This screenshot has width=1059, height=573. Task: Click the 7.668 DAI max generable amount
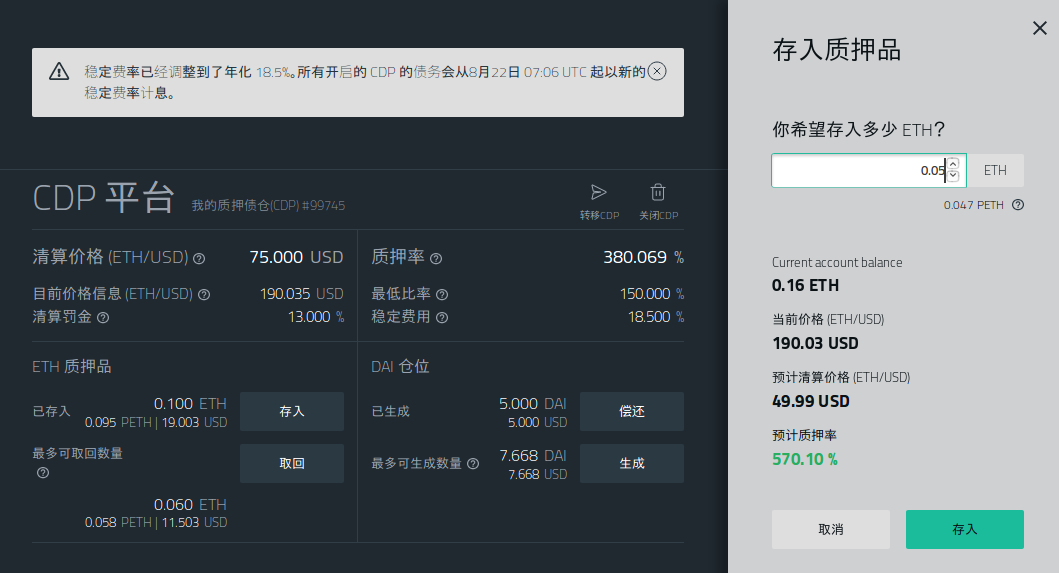(x=533, y=455)
